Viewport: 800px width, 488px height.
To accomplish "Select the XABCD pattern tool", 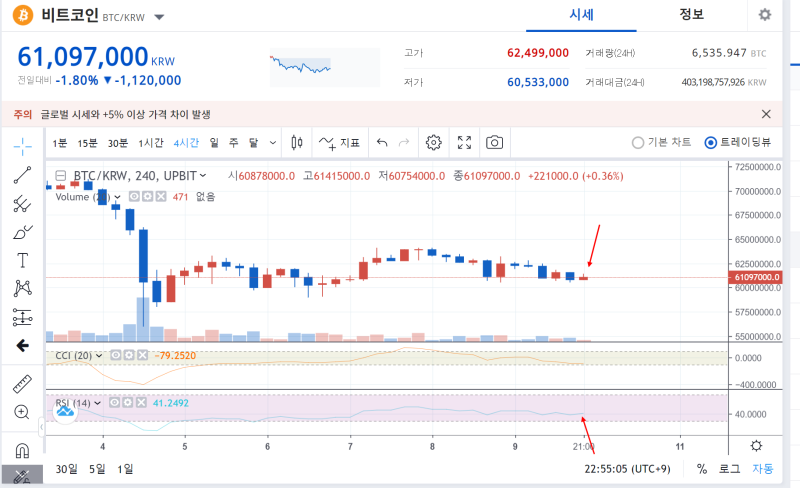I will click(22, 288).
